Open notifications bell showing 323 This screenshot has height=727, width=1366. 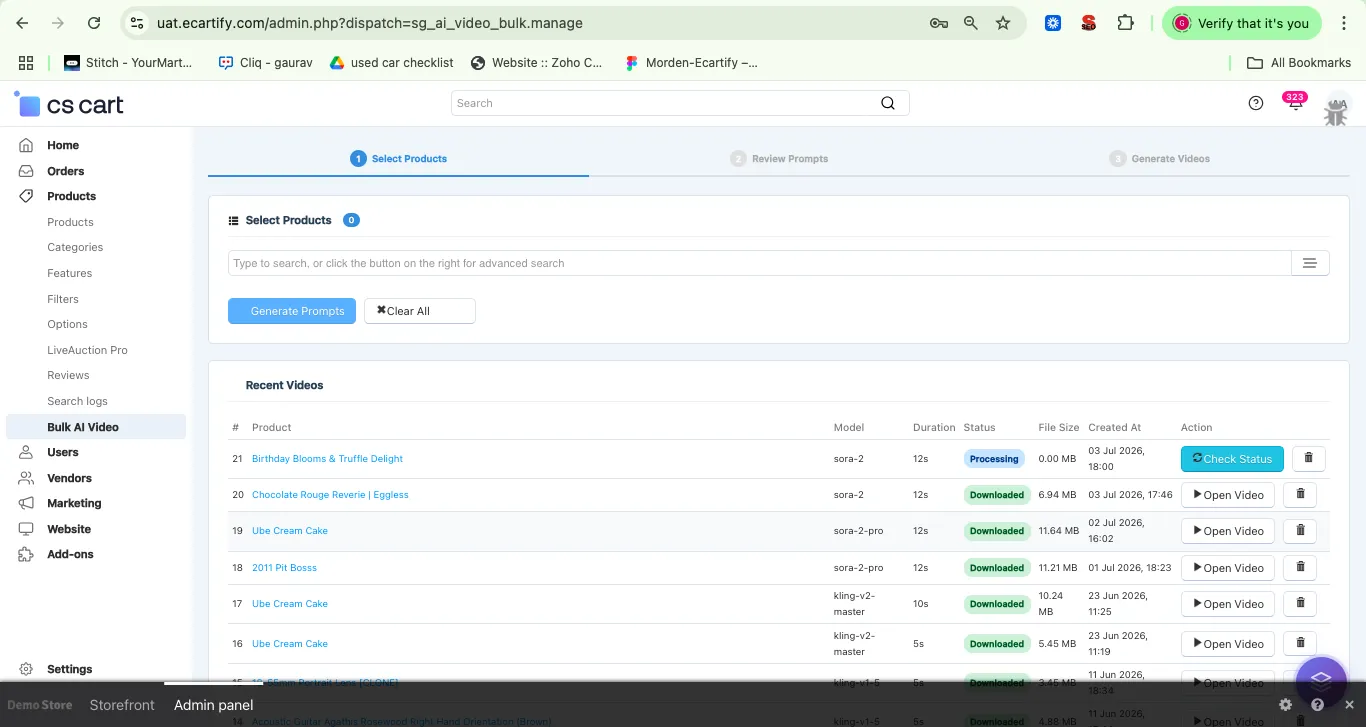[1295, 102]
